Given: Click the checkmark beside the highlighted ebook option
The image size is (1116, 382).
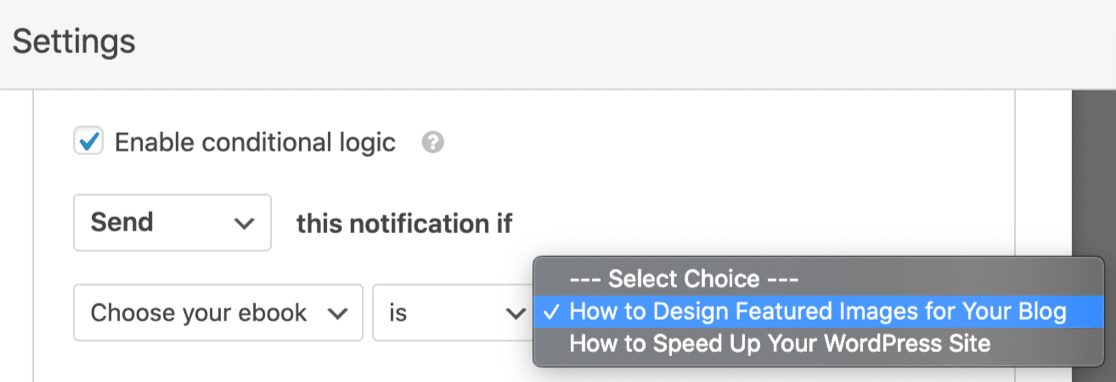Looking at the screenshot, I should (554, 312).
